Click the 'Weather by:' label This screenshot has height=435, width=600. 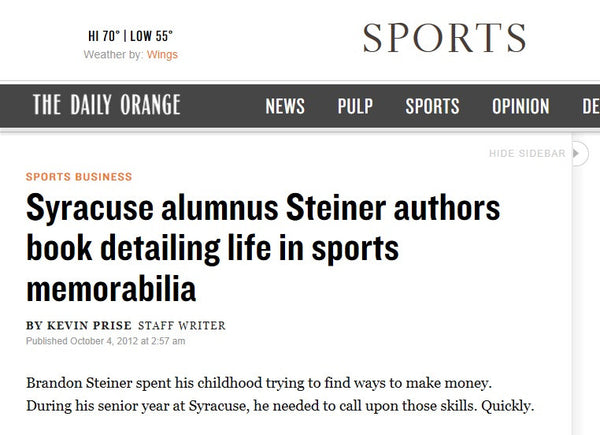(113, 55)
